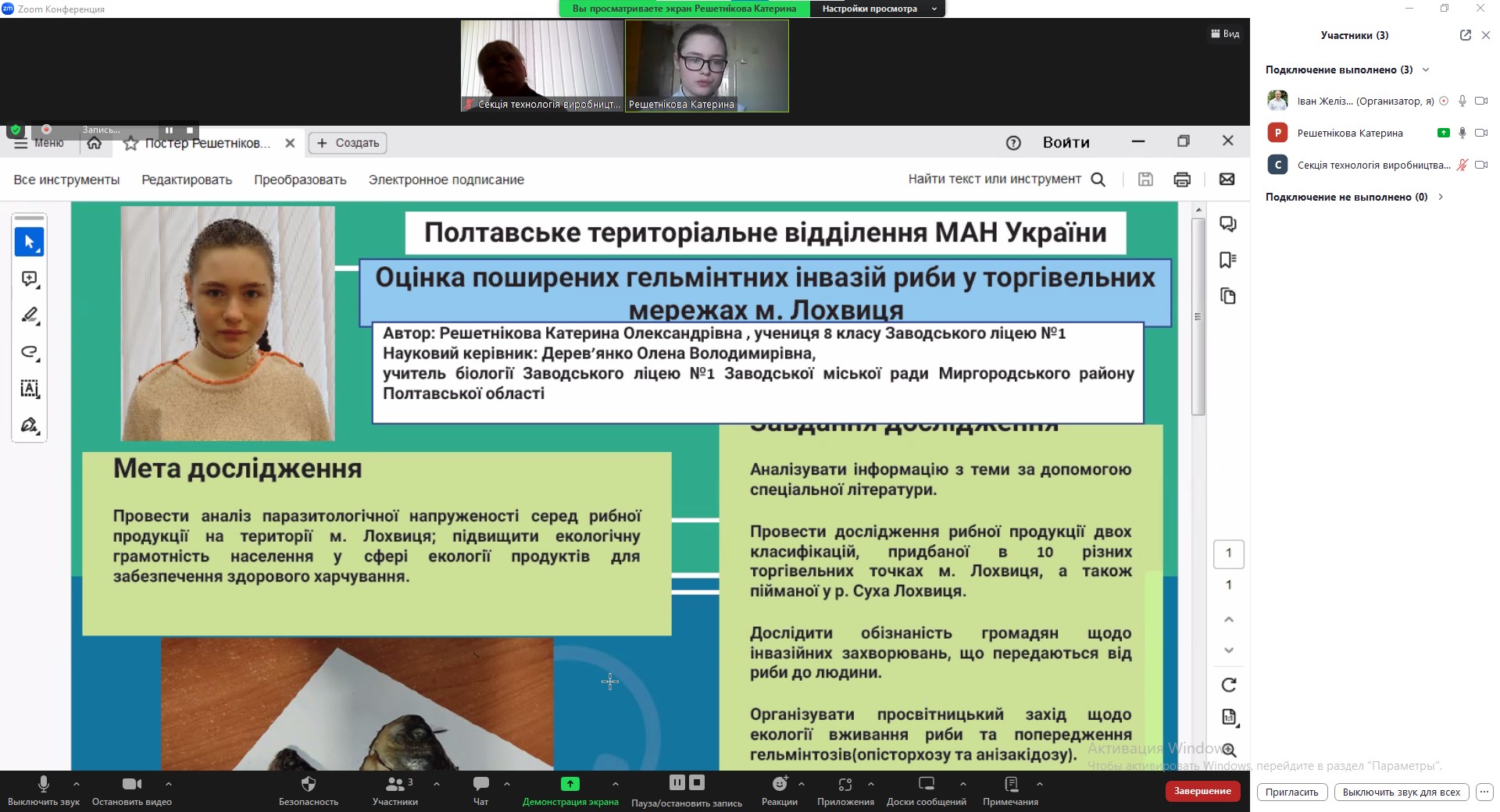Image resolution: width=1500 pixels, height=812 pixels.
Task: Expand chat options arrow
Action: coord(506,784)
